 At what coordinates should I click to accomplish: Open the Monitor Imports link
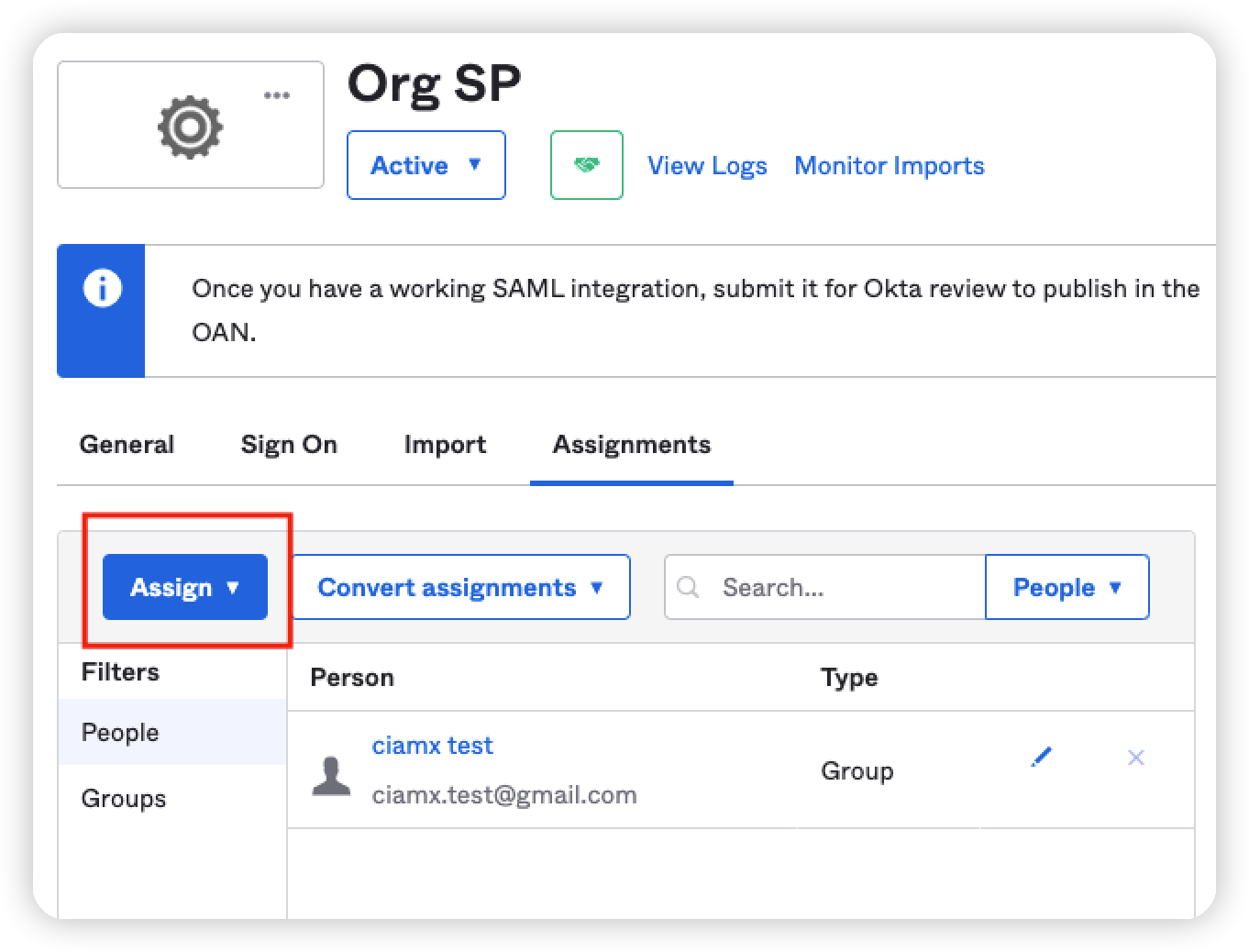click(x=889, y=166)
